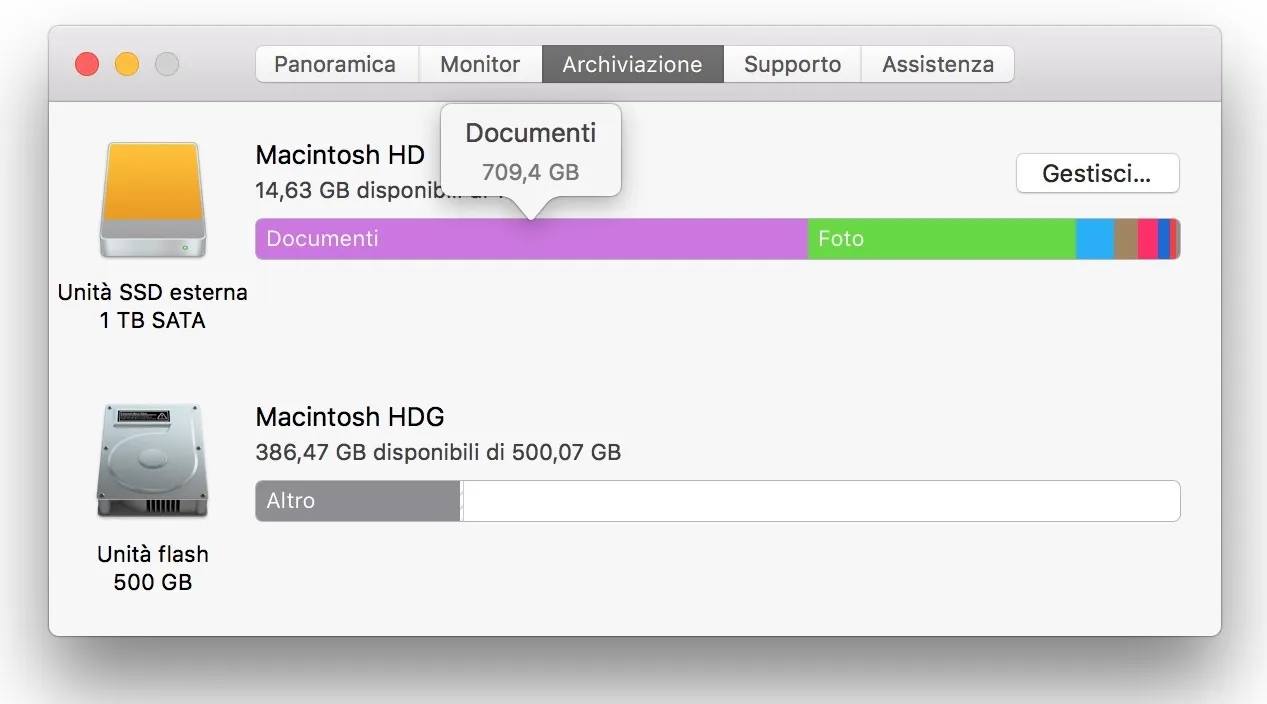The image size is (1267, 704).
Task: Click the red segment in Macintosh HD's bar
Action: pyautogui.click(x=1173, y=239)
